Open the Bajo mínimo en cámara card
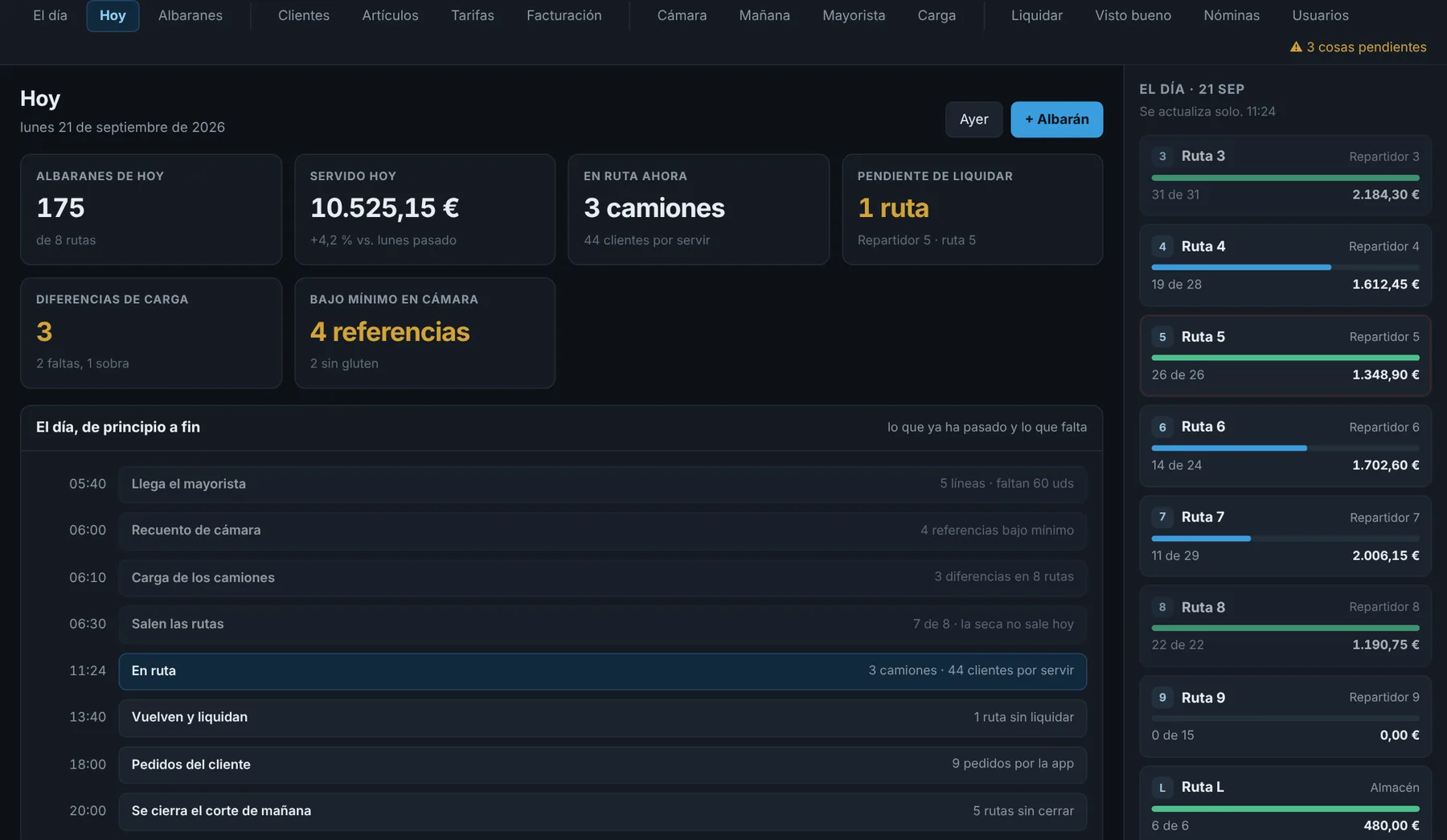 tap(424, 333)
